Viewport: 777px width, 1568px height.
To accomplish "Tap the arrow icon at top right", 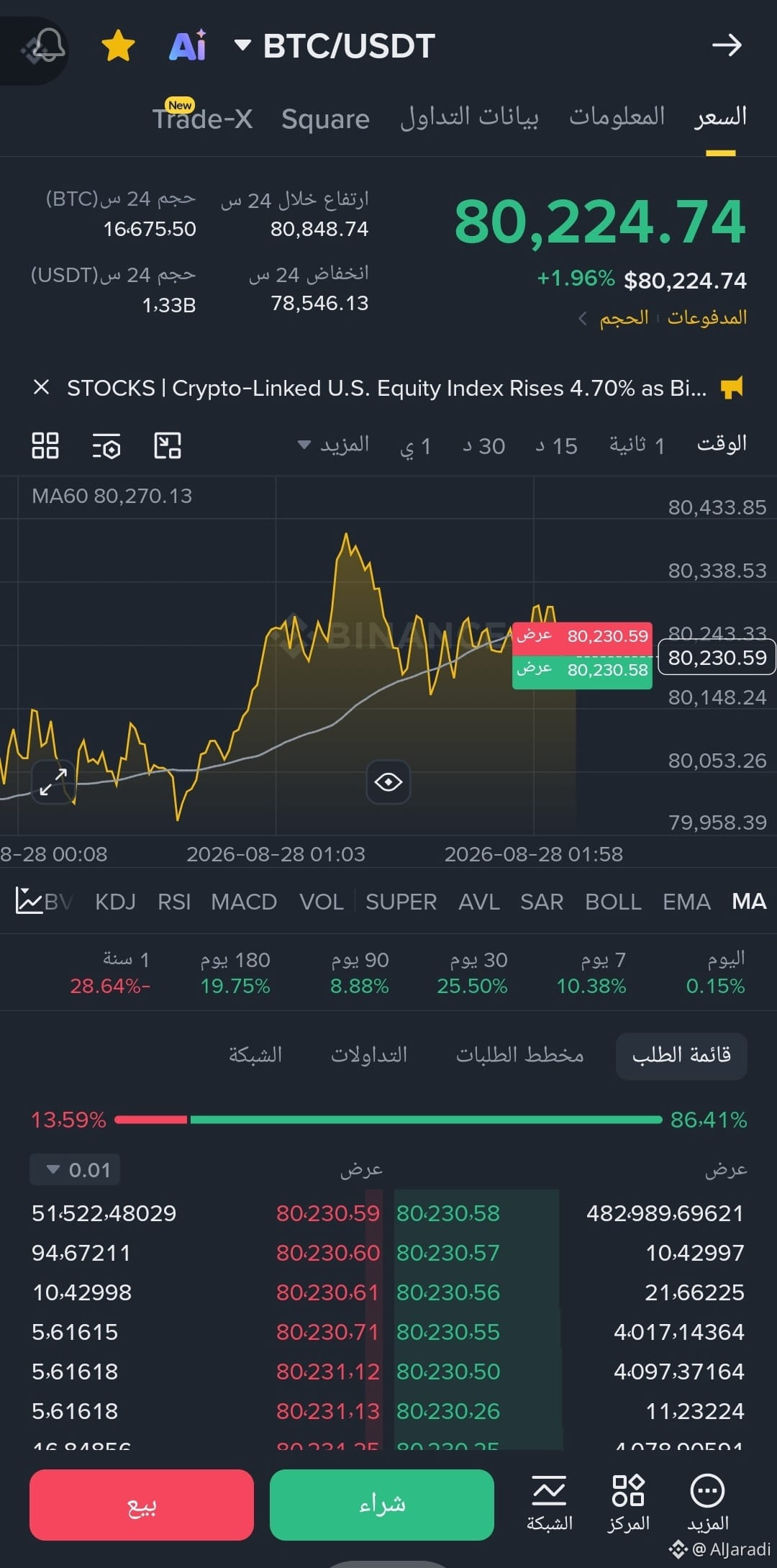I will pos(727,45).
